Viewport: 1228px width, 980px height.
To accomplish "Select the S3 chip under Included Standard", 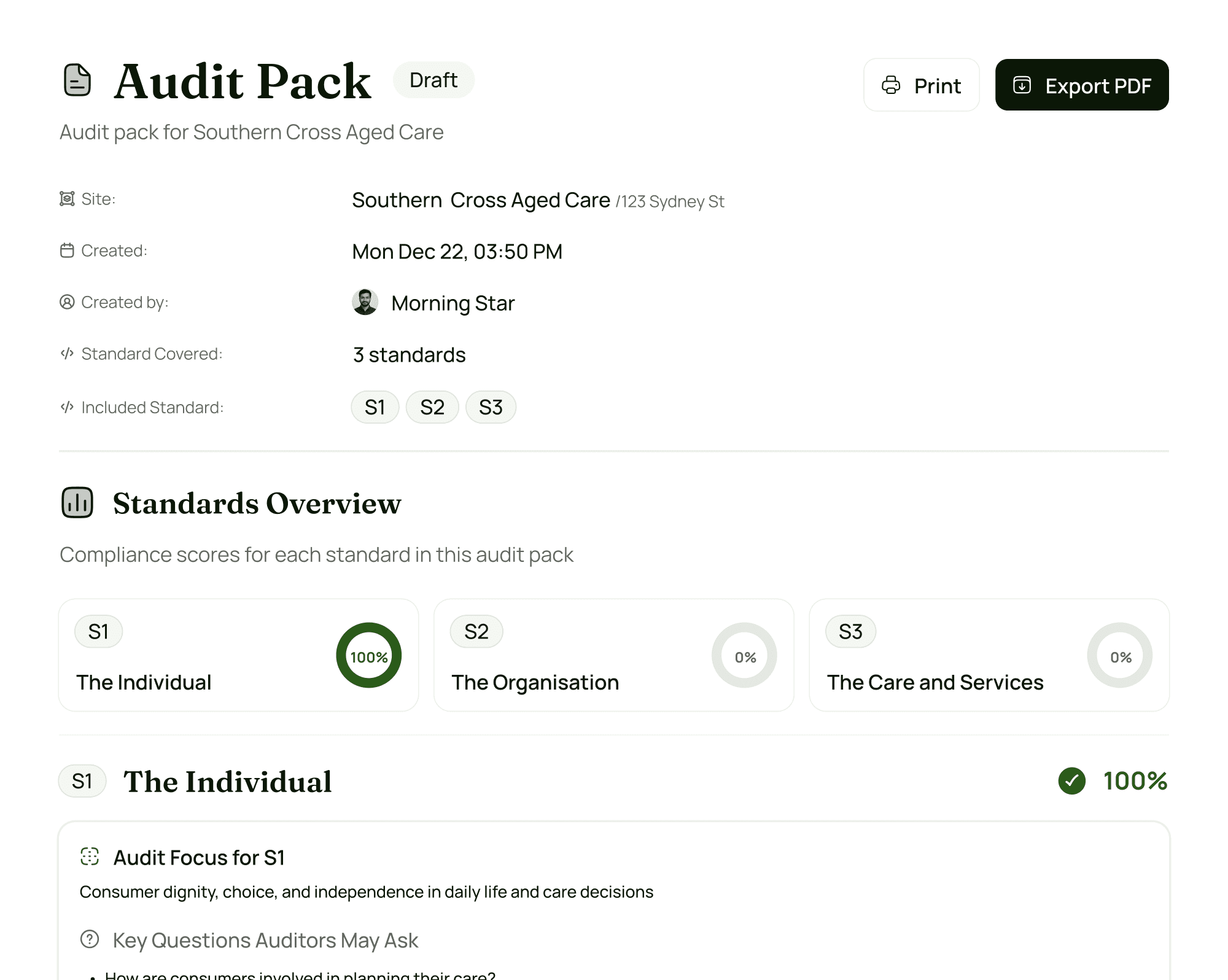I will (x=491, y=406).
